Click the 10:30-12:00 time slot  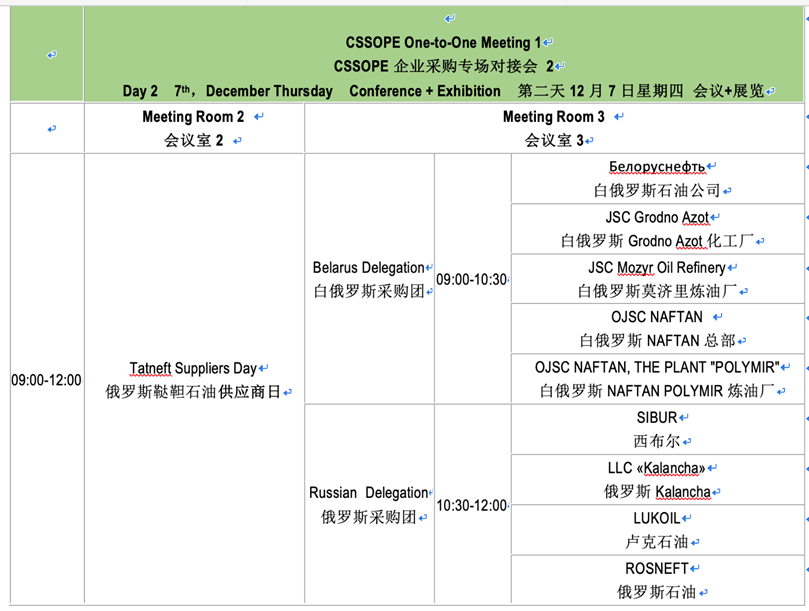(471, 506)
